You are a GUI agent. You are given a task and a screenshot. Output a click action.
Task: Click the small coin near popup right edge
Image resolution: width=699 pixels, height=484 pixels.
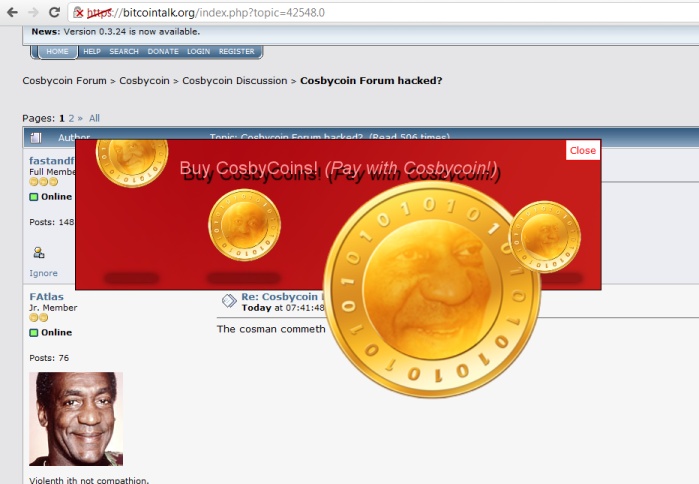click(x=544, y=236)
